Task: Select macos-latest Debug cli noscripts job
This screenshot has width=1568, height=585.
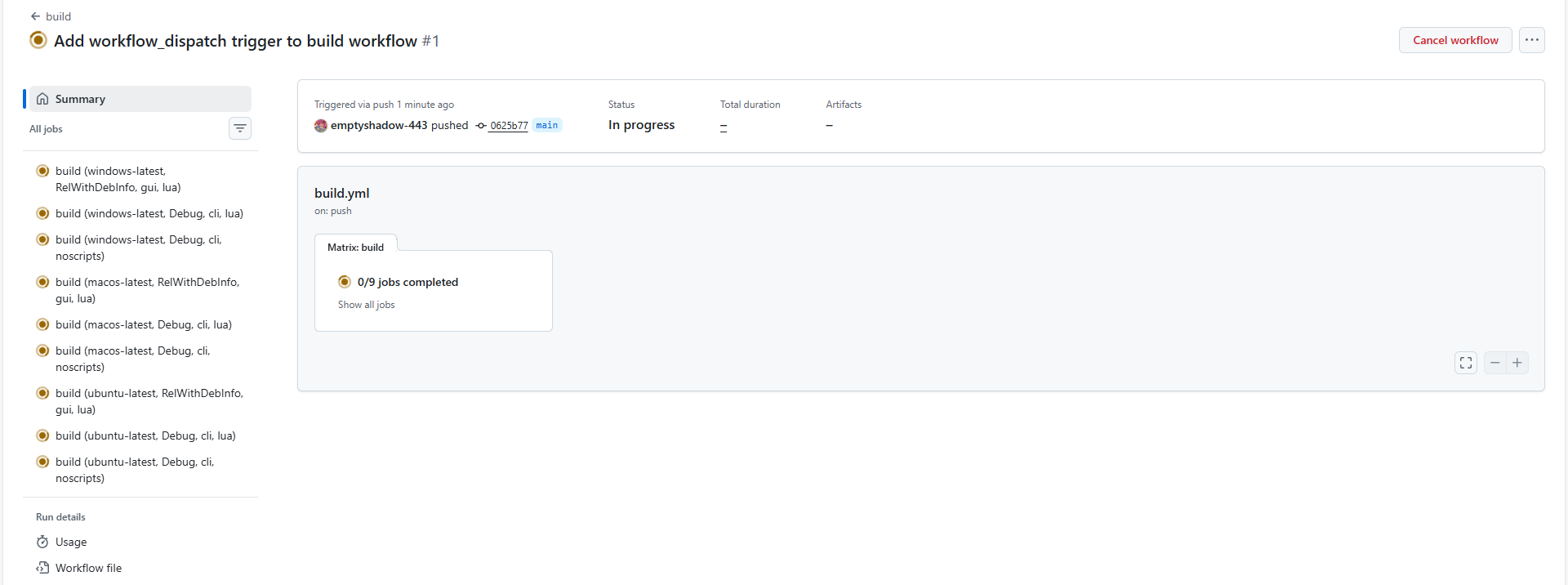Action: tap(132, 359)
